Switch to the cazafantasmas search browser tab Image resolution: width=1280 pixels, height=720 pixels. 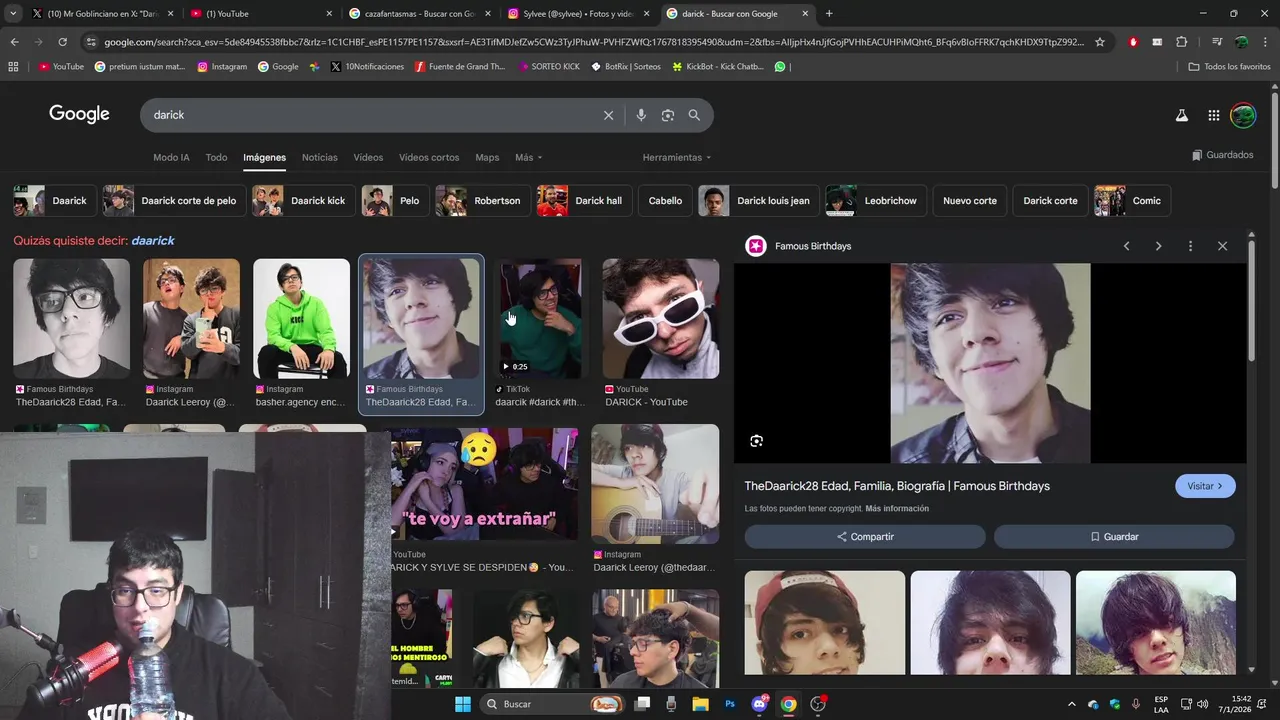[x=420, y=14]
